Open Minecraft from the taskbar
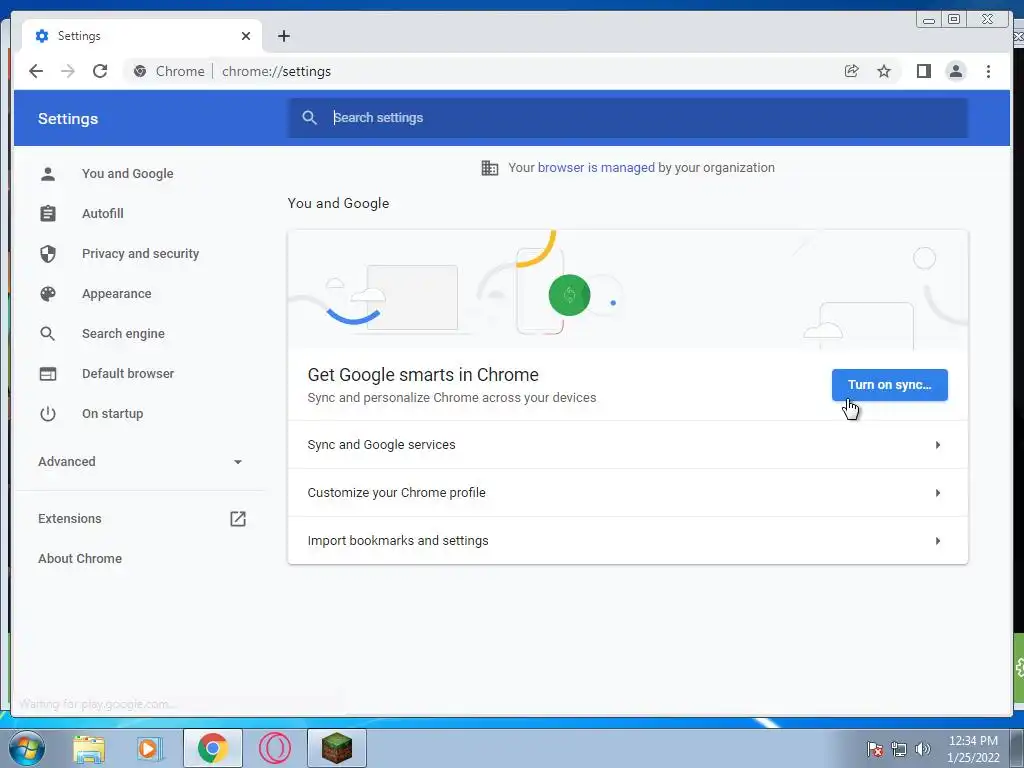The height and width of the screenshot is (768, 1024). [x=337, y=748]
